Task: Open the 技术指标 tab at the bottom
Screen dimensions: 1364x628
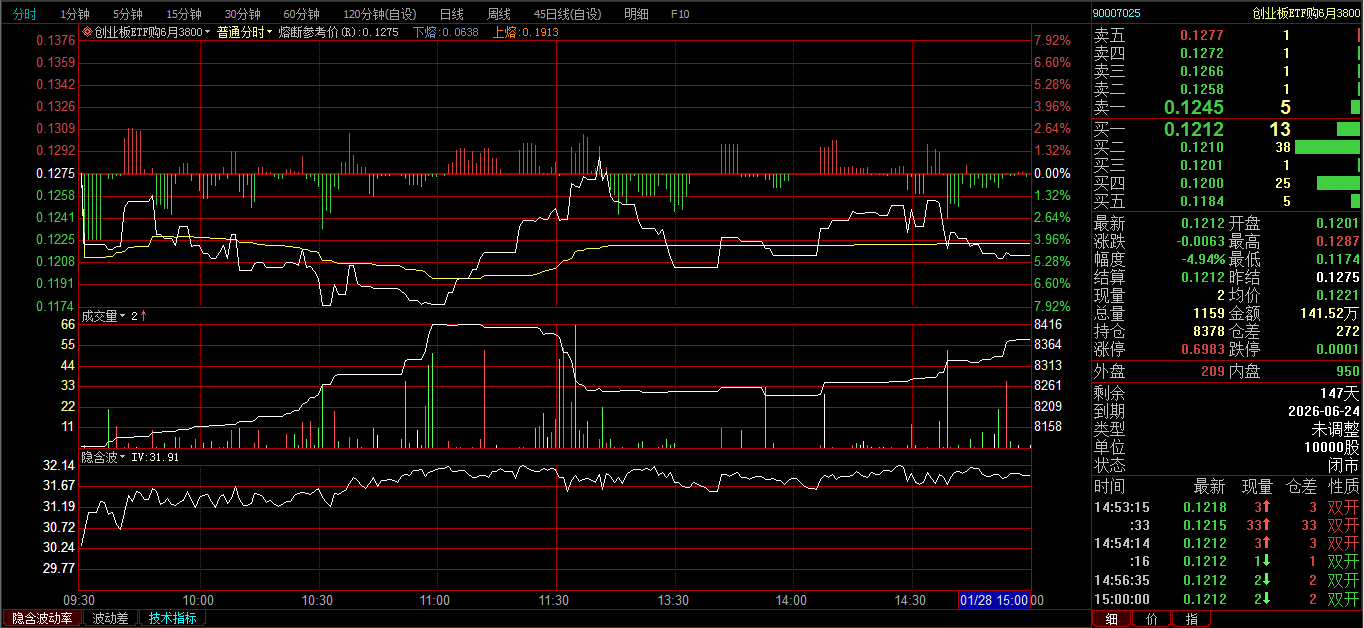Action: click(172, 618)
